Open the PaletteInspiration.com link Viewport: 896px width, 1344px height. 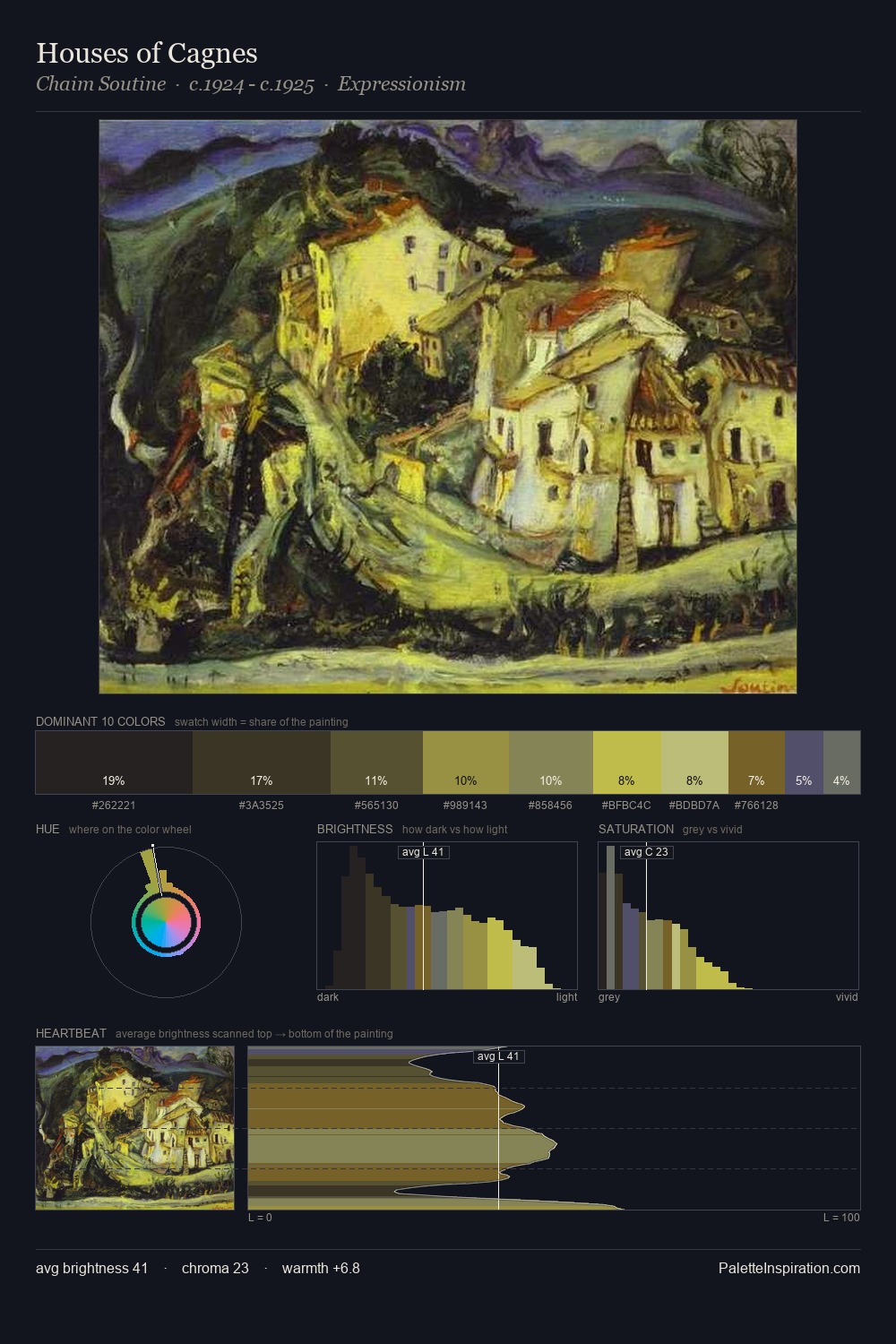pyautogui.click(x=789, y=1268)
